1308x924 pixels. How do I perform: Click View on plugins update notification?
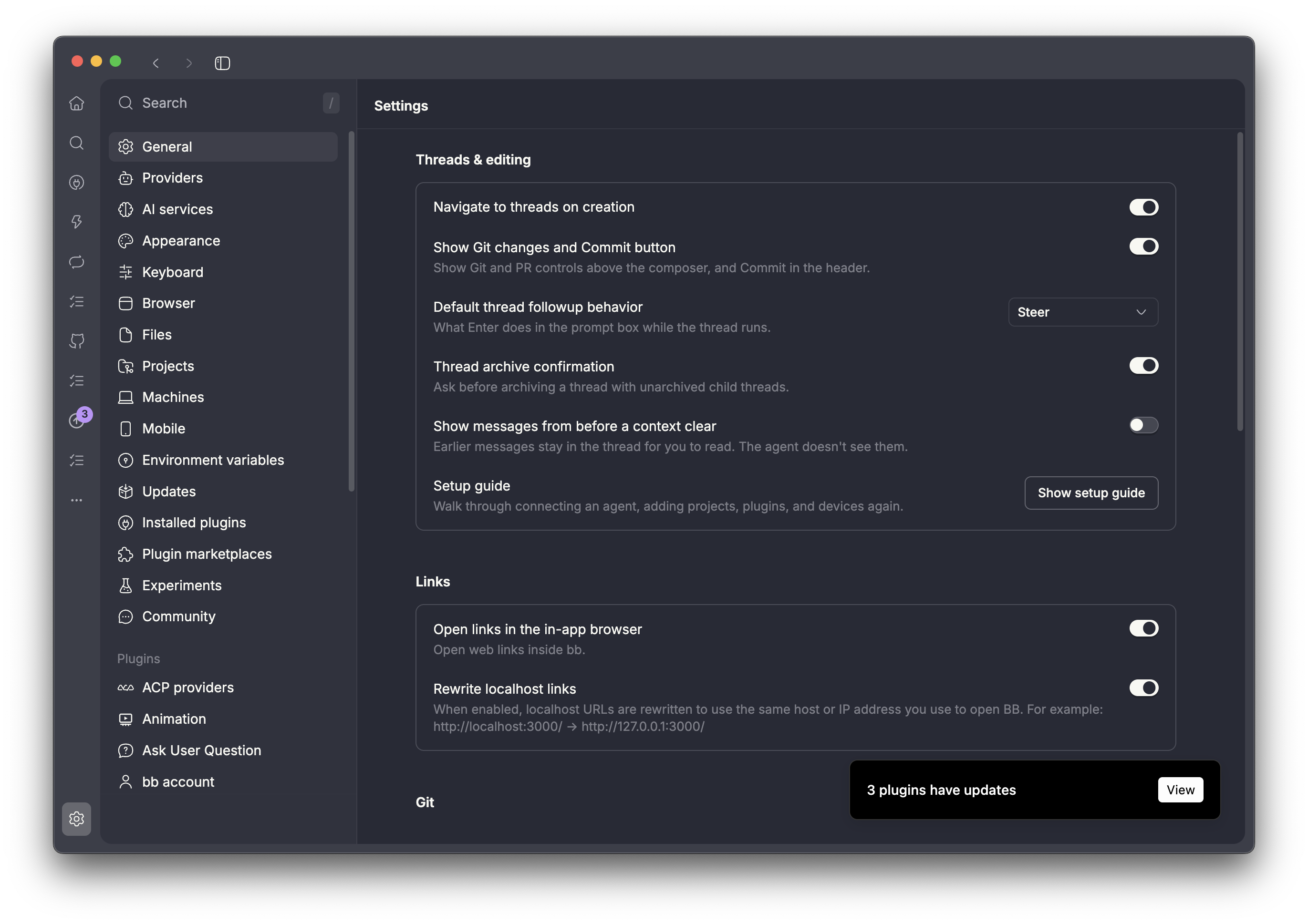point(1180,790)
